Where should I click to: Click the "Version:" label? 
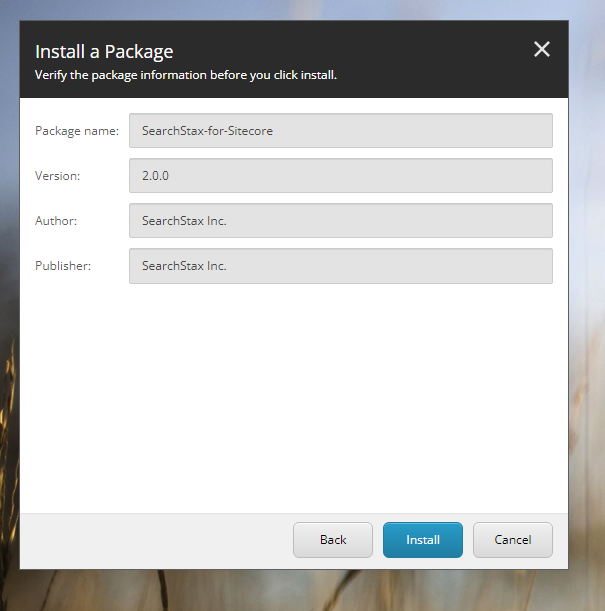[x=57, y=176]
